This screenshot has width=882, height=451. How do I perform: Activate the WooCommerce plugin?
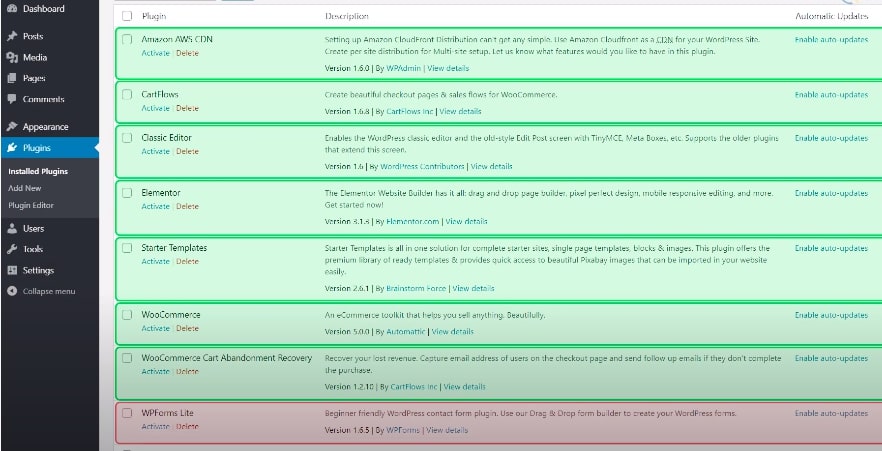pyautogui.click(x=155, y=329)
